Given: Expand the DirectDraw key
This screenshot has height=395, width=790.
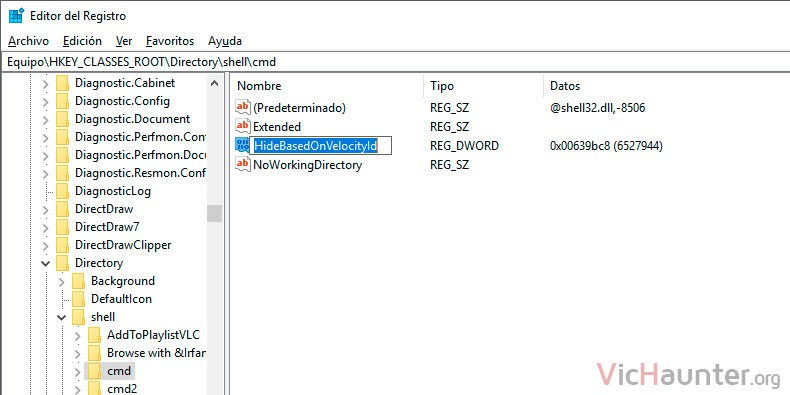Looking at the screenshot, I should pyautogui.click(x=46, y=209).
